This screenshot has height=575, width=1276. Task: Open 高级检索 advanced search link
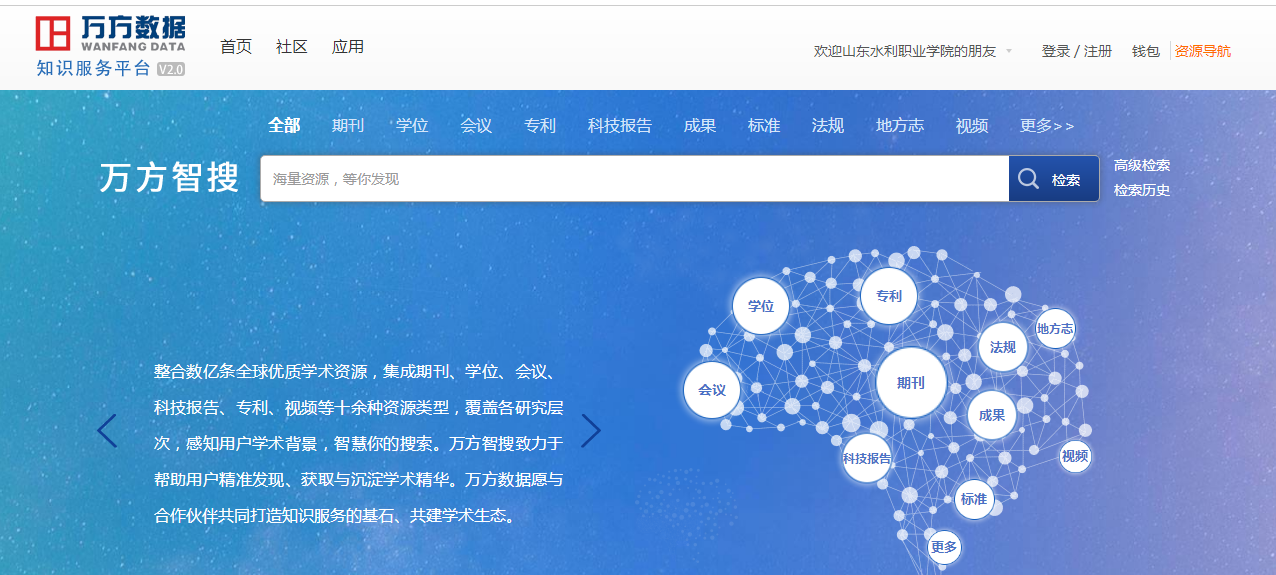[1142, 166]
